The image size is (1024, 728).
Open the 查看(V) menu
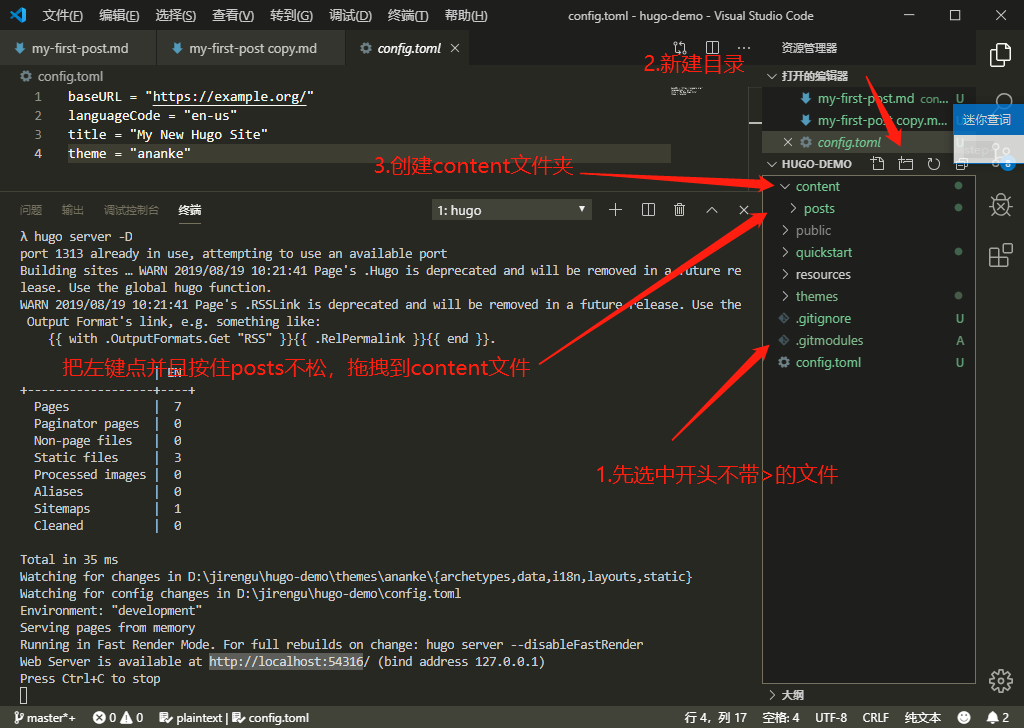click(233, 15)
